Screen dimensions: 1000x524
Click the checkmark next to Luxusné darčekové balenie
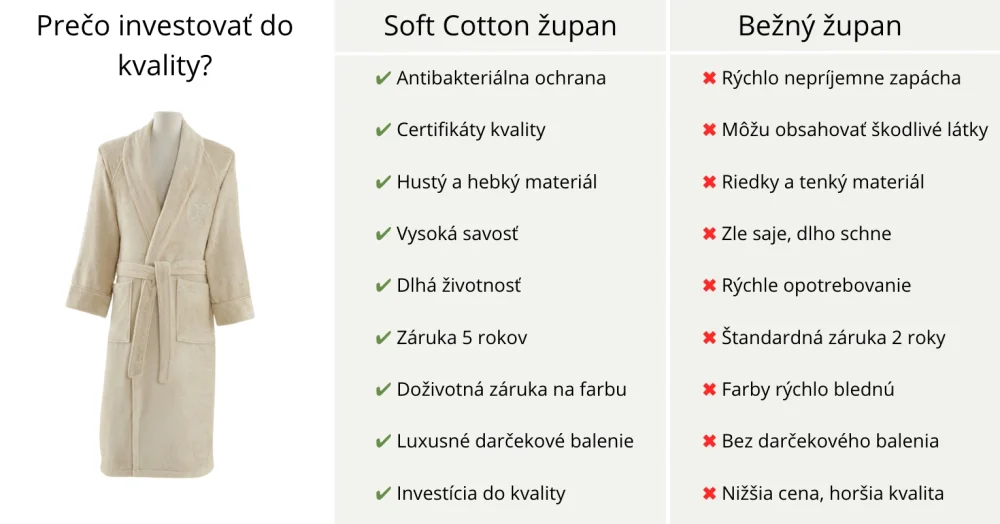click(x=383, y=441)
